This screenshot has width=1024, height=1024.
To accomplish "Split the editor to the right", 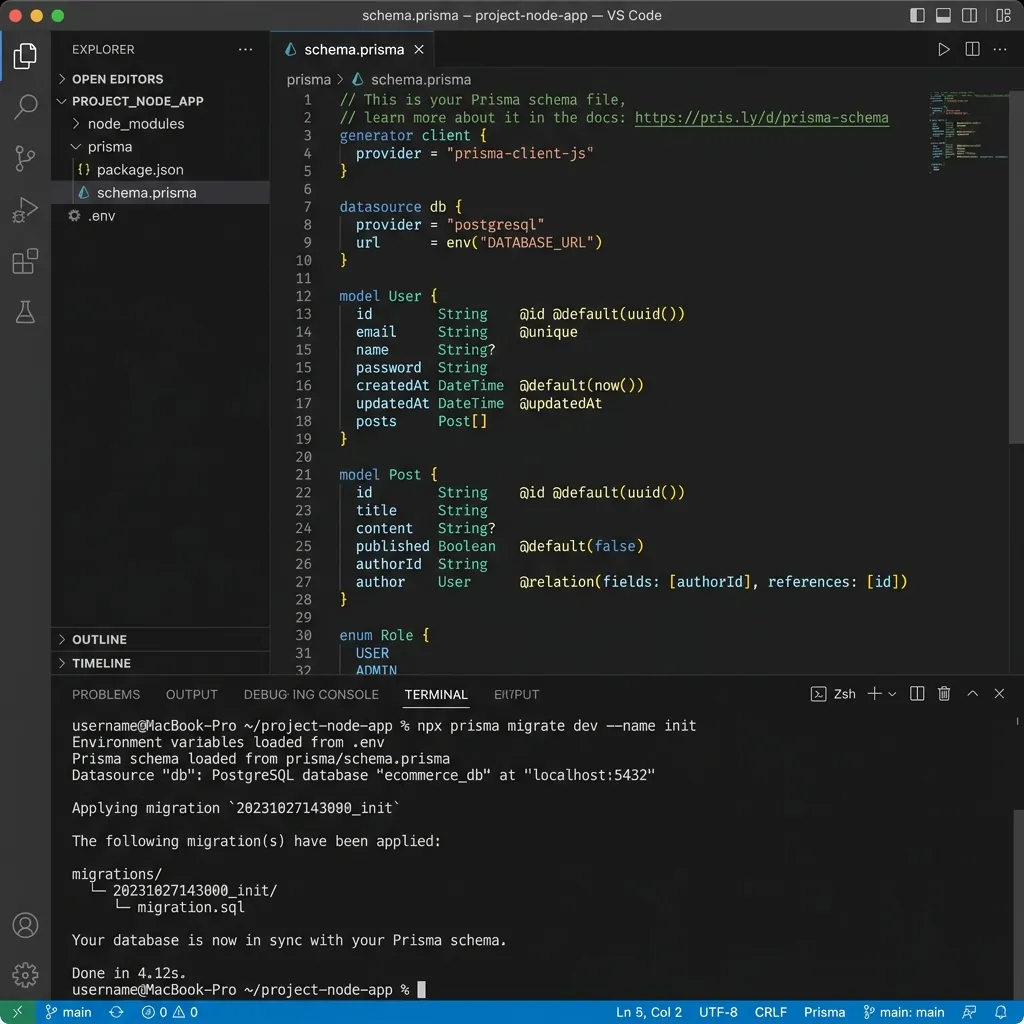I will 972,50.
